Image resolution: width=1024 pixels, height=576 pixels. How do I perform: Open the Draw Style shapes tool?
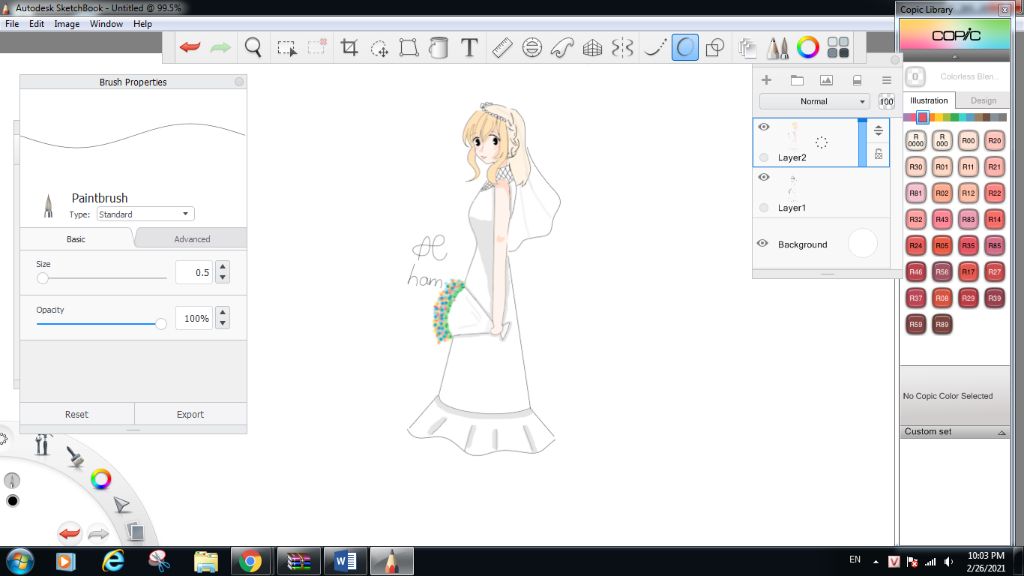715,47
